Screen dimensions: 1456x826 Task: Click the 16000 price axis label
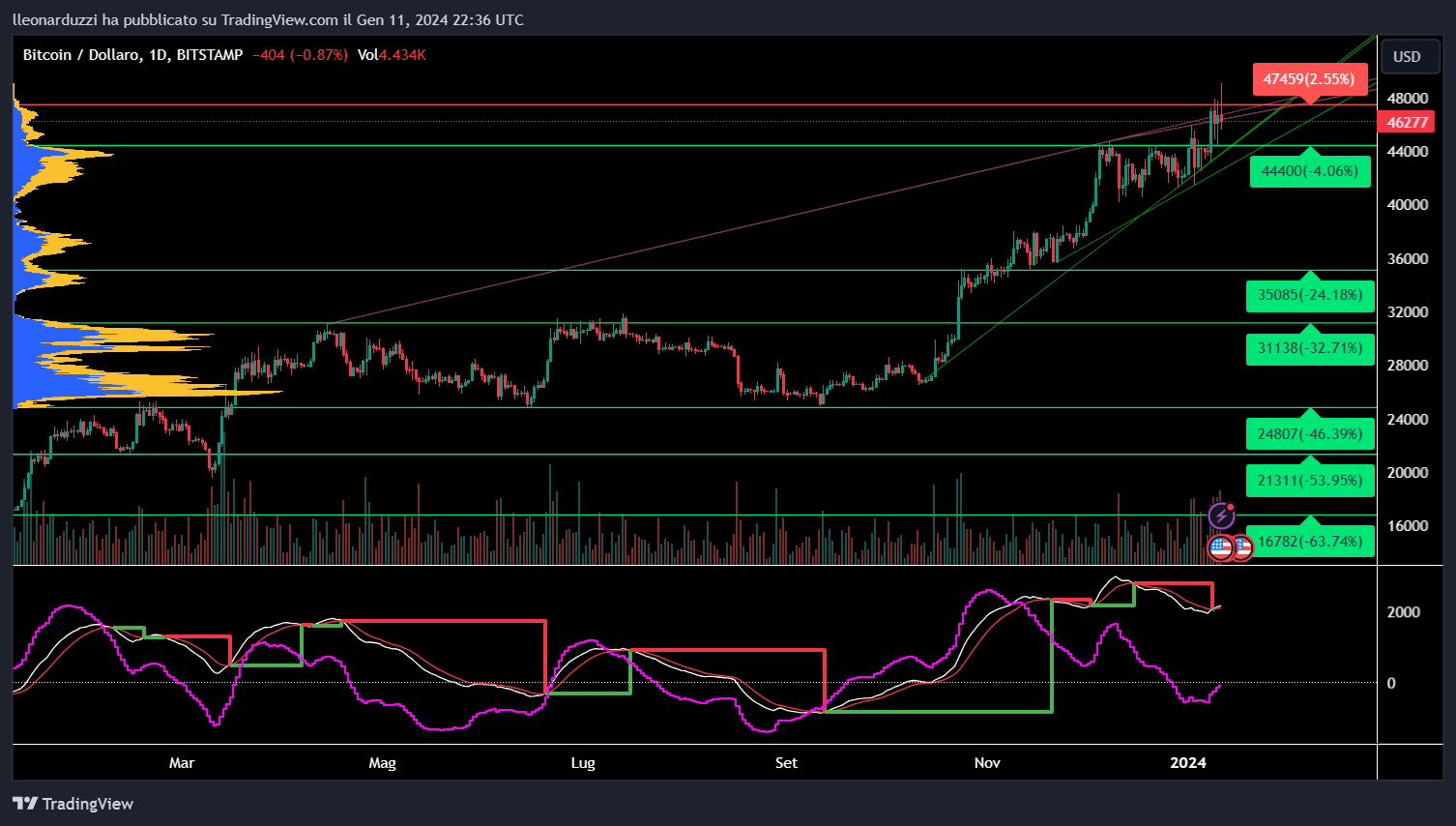[x=1408, y=526]
